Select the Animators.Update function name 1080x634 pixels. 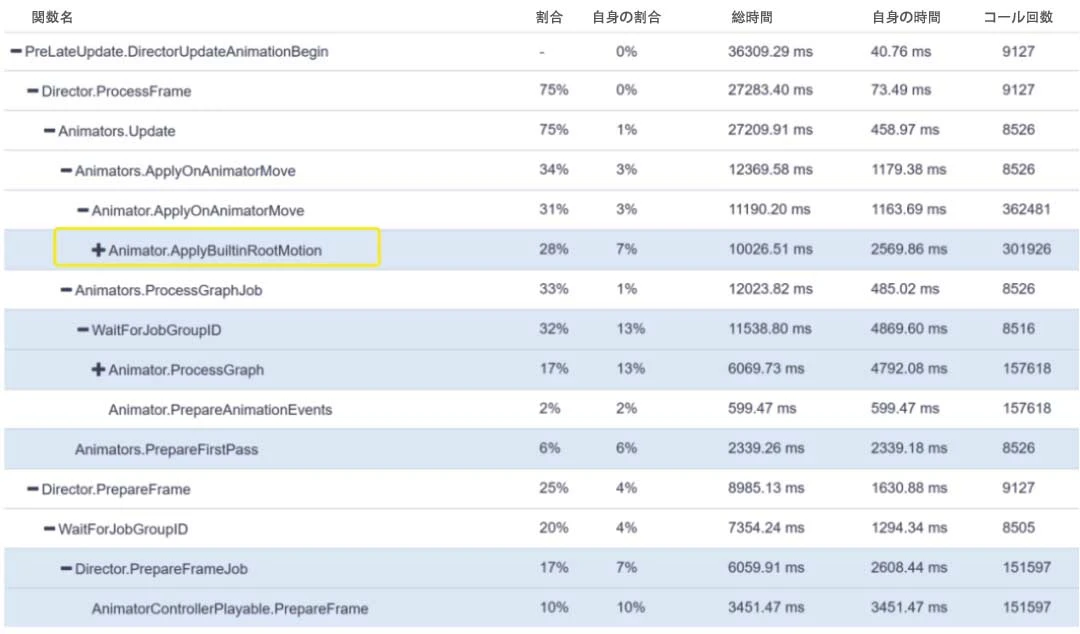(117, 132)
